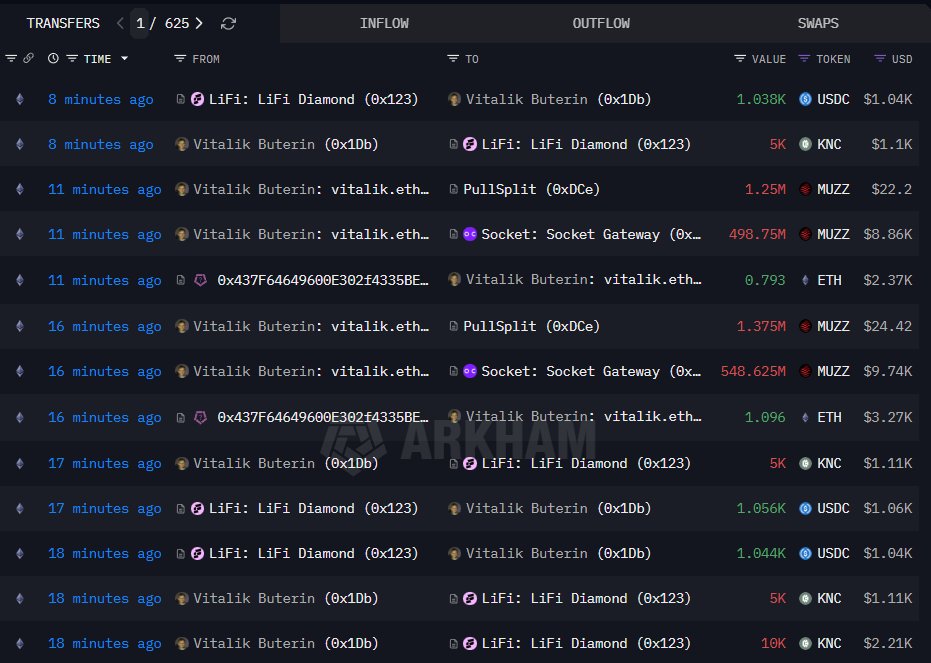Open '18 minutes ago' 10K KNC transaction link
Screen dimensions: 931x663
(x=104, y=643)
